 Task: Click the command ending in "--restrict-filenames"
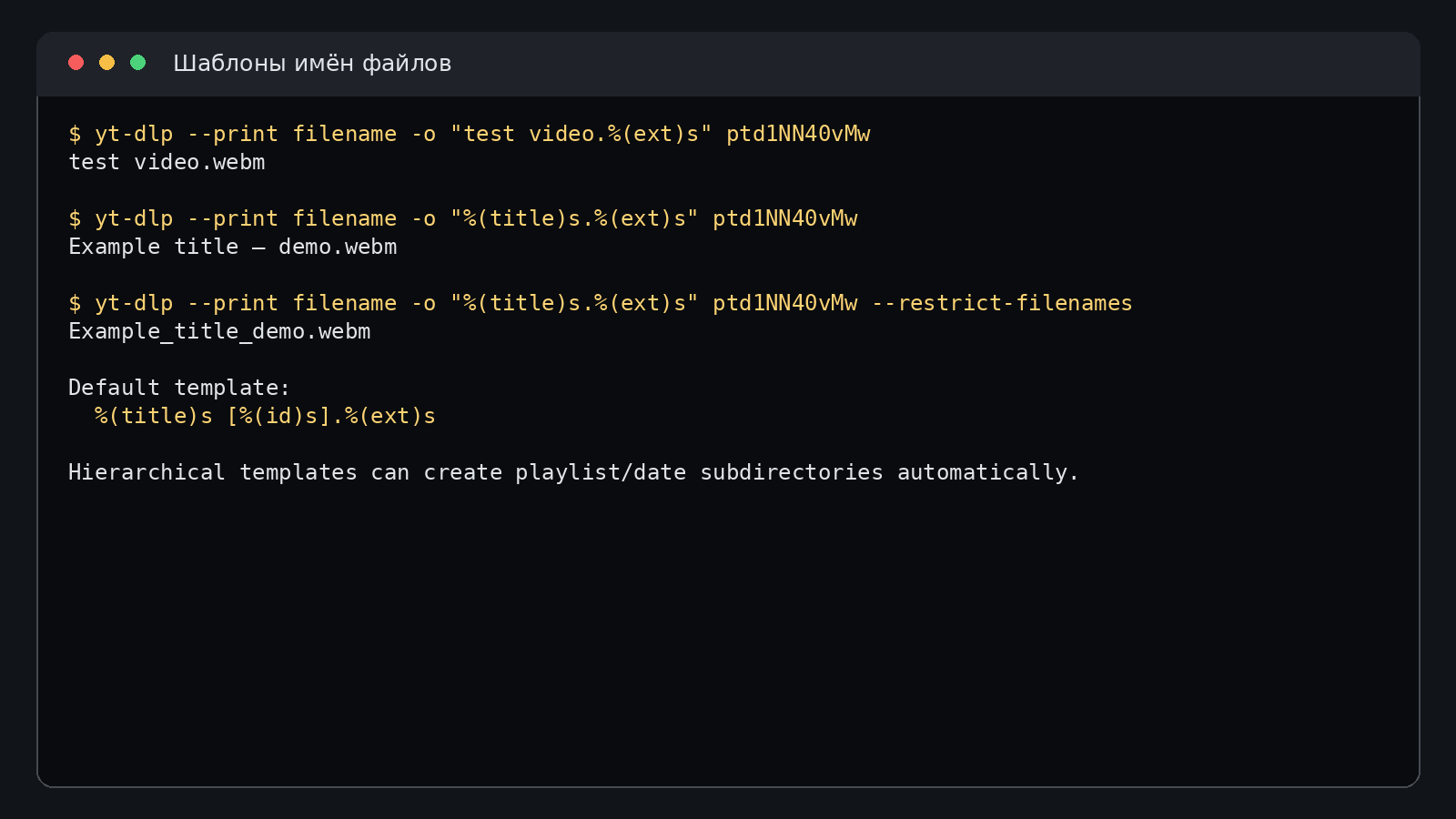[601, 303]
